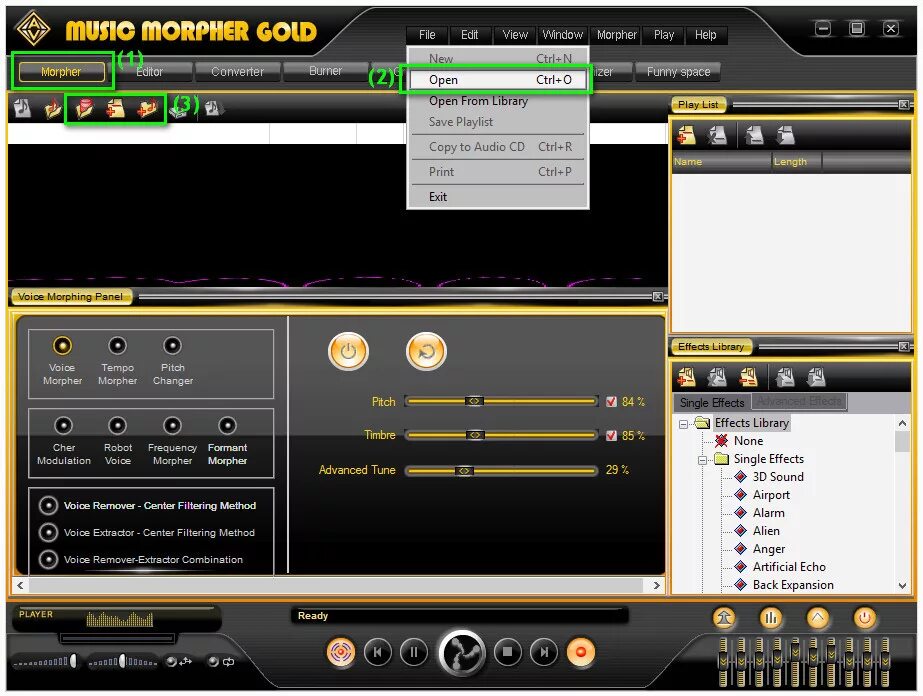Select the Frequency Morpher radio button

coord(172,425)
